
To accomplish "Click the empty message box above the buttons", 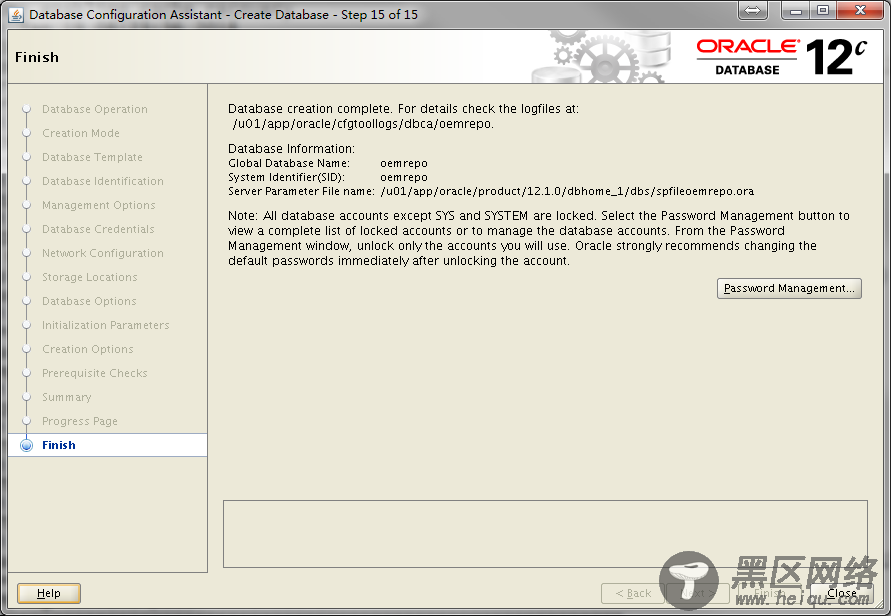I will click(x=545, y=534).
